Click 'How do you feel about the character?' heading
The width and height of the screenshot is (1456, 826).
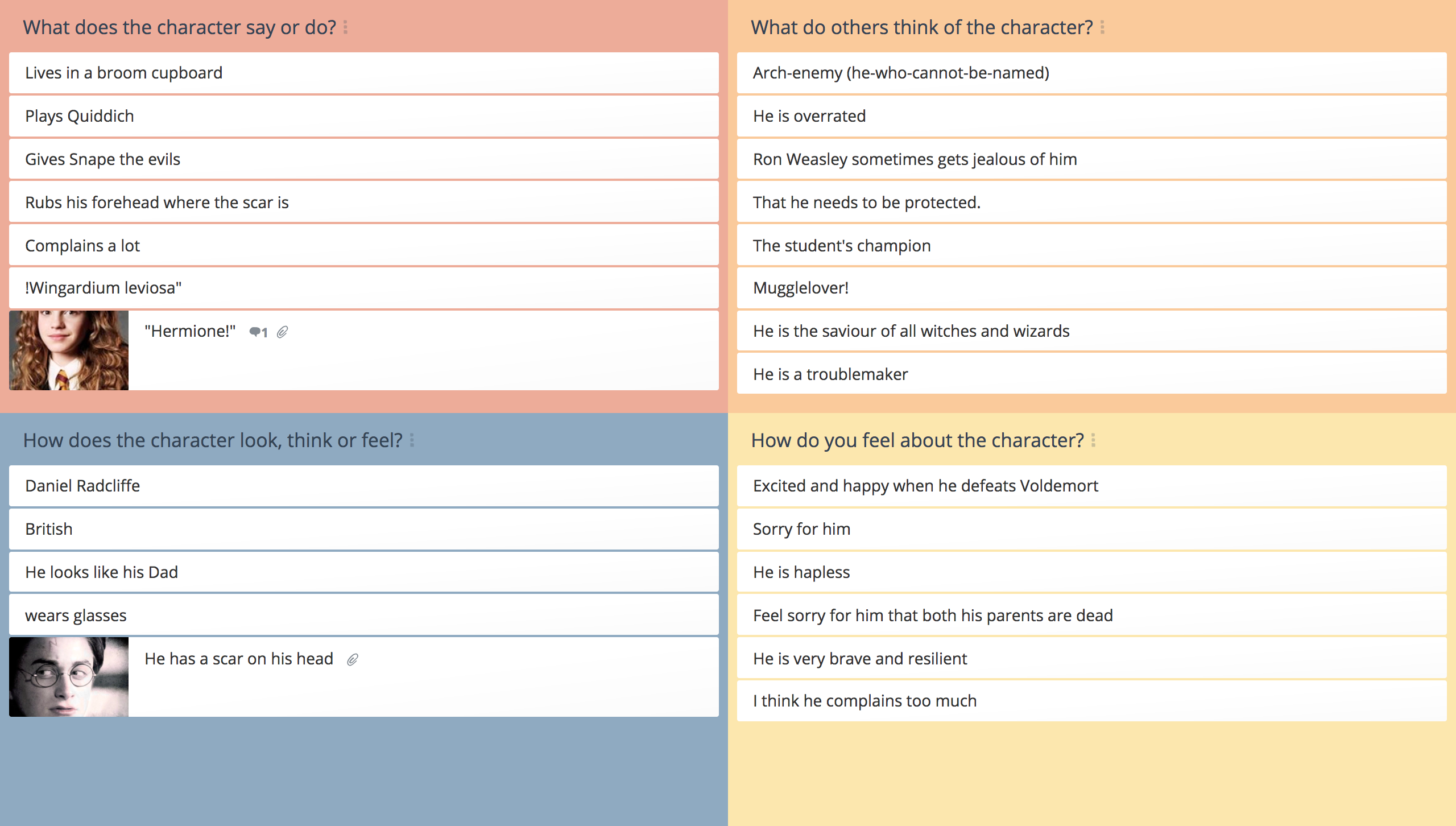click(x=917, y=440)
